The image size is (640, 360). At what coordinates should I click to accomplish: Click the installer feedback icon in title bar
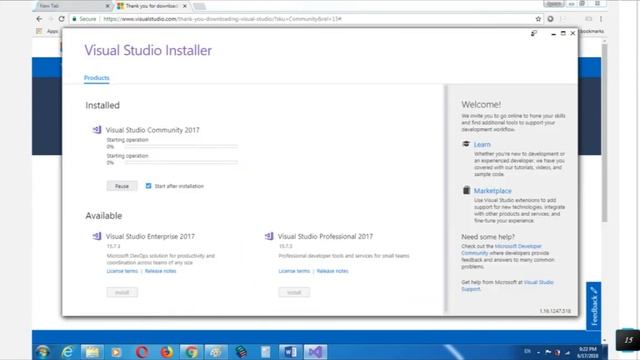point(534,33)
